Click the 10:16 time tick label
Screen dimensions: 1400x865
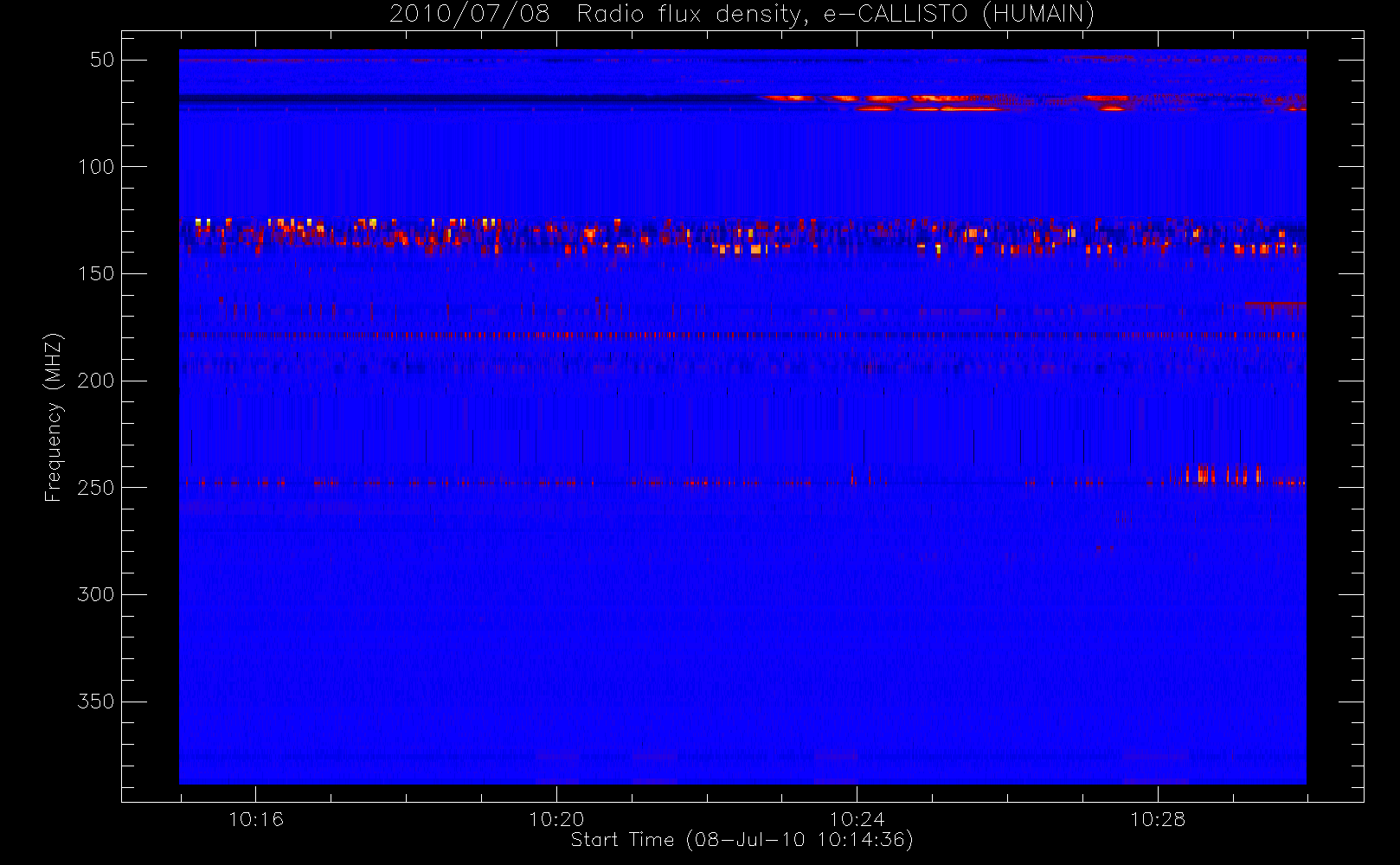tap(256, 819)
